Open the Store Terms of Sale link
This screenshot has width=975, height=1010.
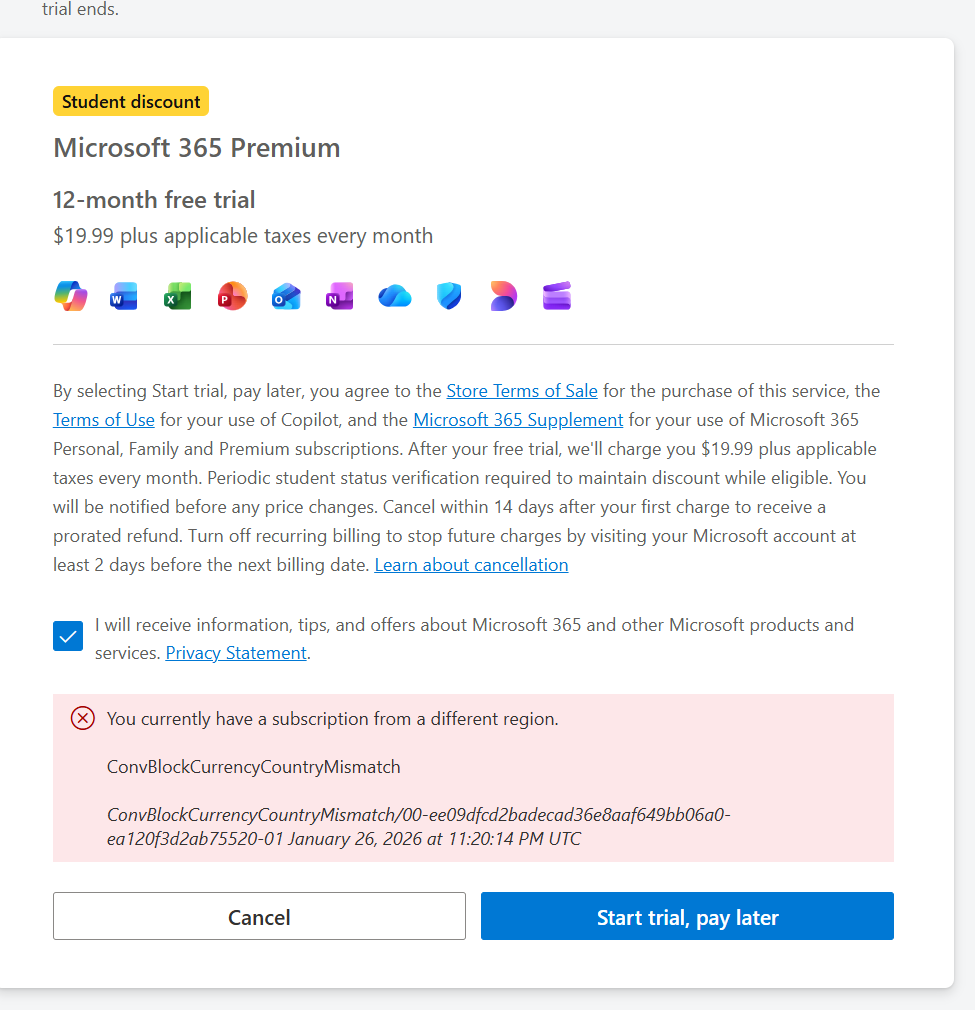522,391
